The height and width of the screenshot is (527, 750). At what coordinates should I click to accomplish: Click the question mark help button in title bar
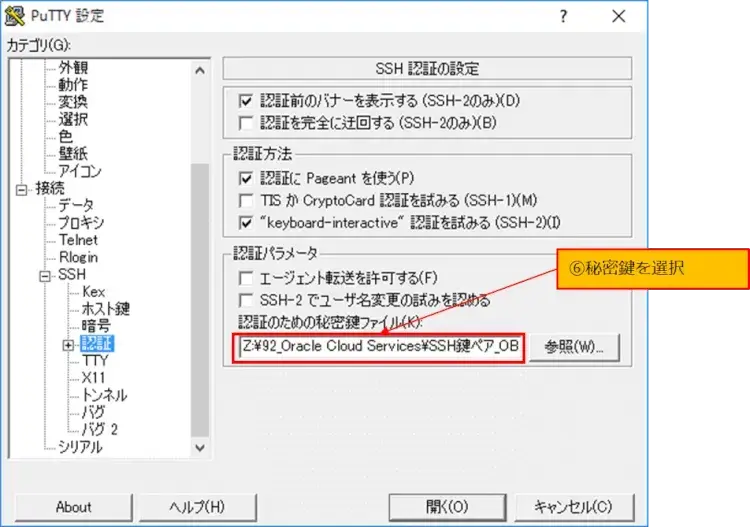tap(564, 16)
